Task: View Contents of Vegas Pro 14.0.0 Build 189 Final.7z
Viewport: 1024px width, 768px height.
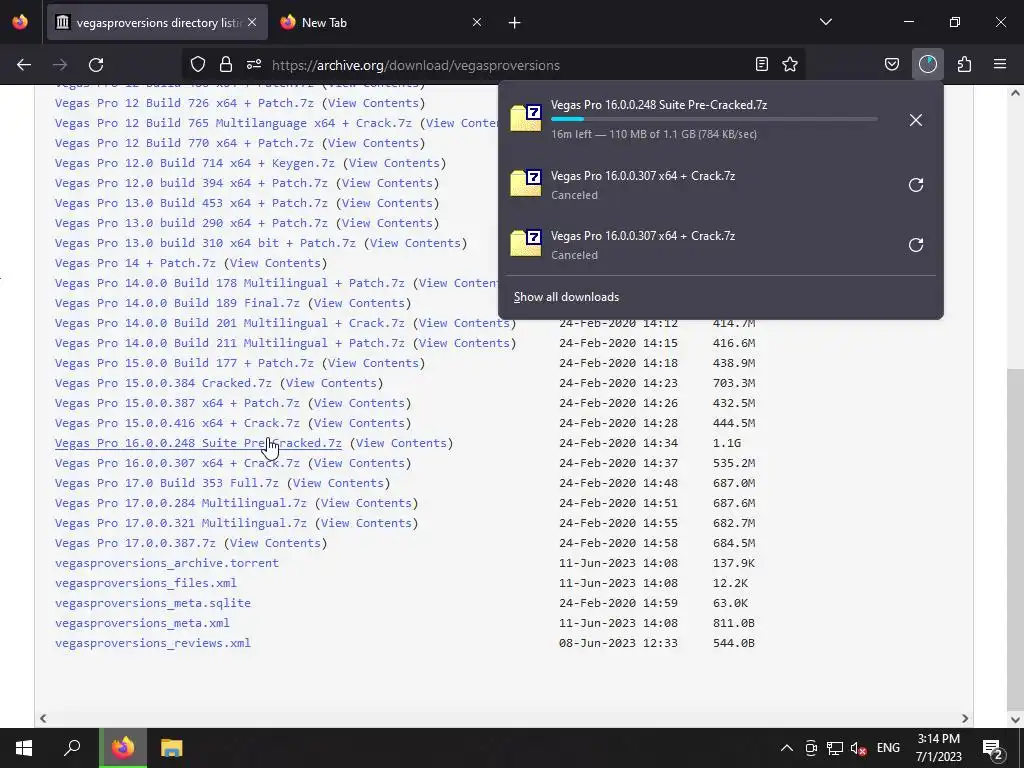Action: (359, 303)
